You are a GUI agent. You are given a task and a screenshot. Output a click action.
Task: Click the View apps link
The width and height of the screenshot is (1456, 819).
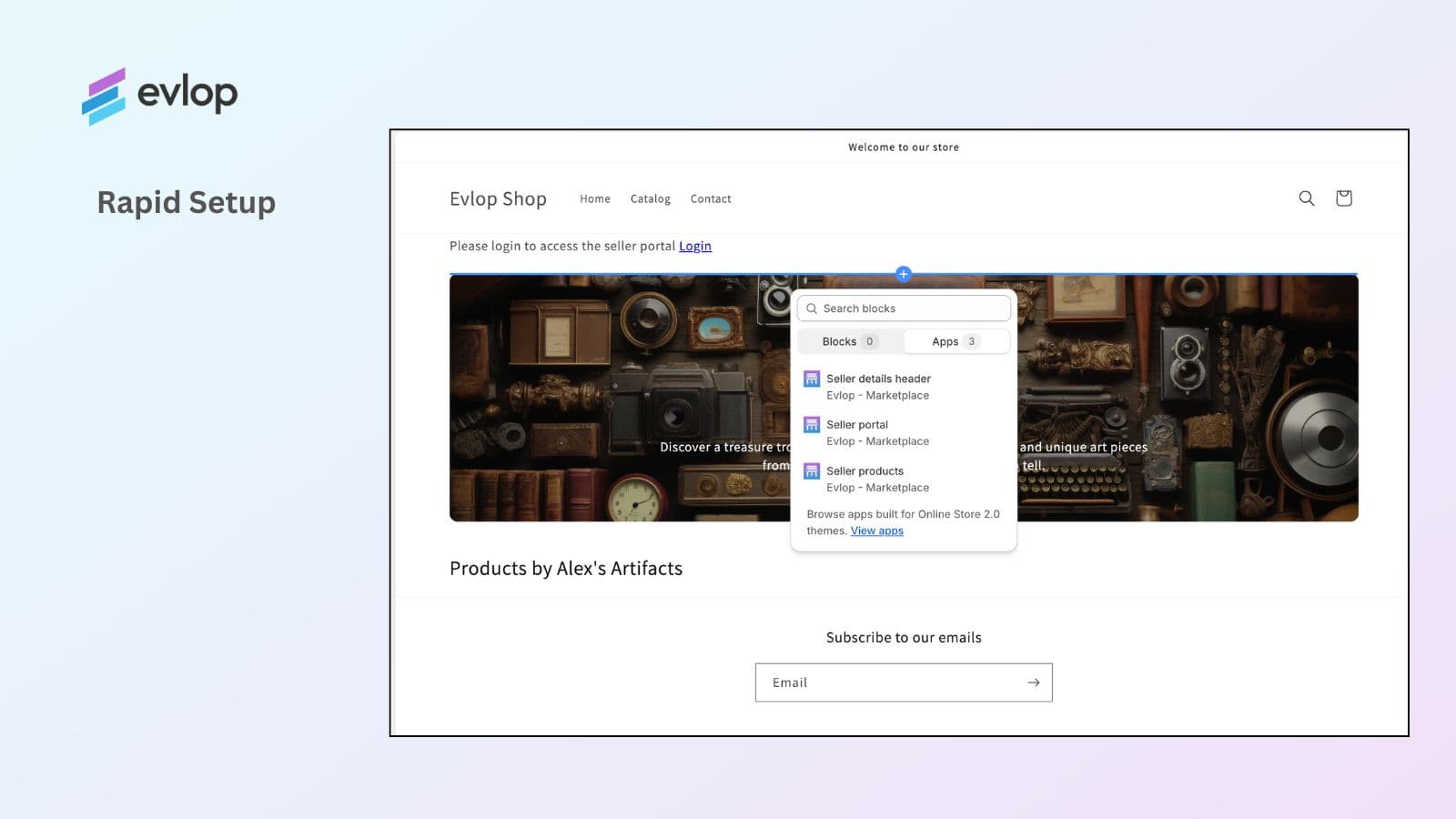(876, 531)
